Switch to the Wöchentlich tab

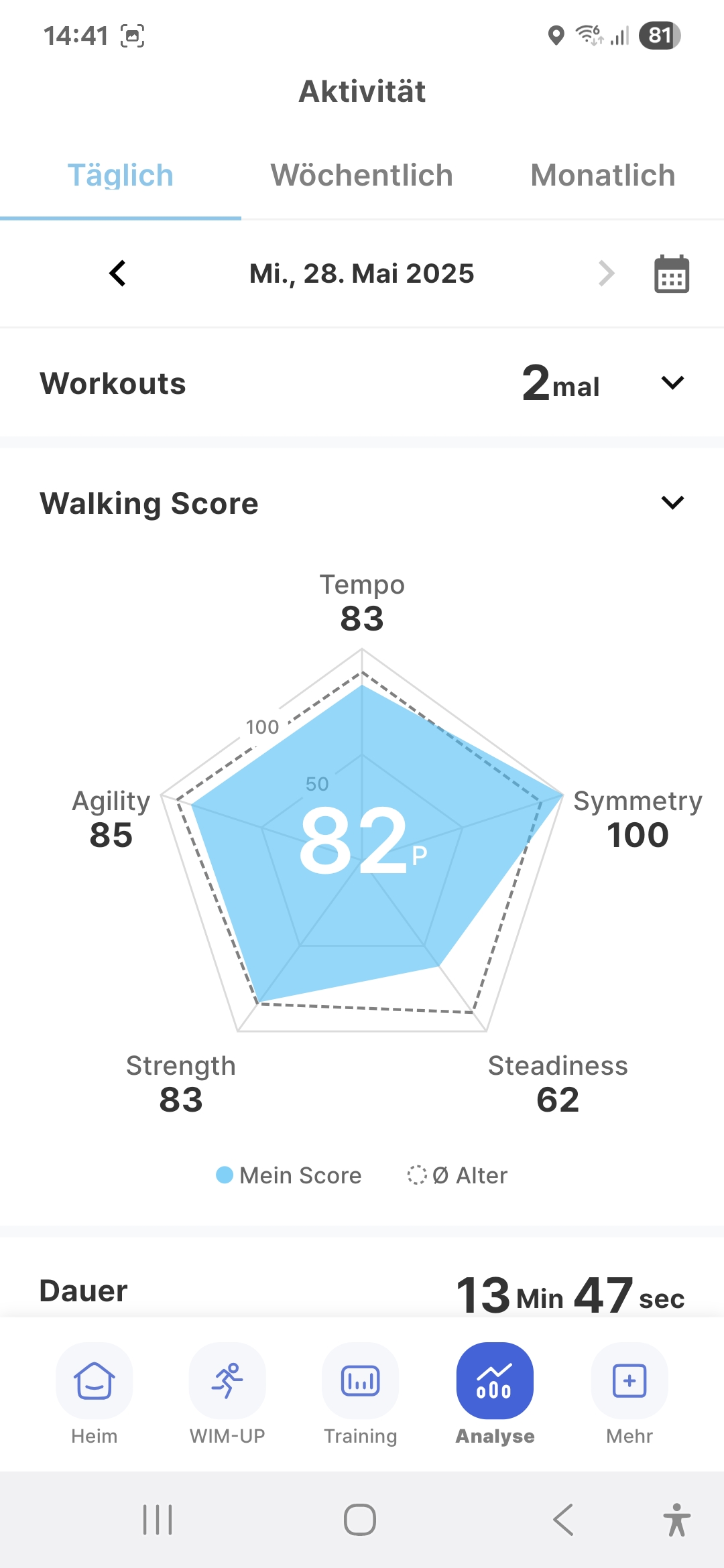click(362, 176)
